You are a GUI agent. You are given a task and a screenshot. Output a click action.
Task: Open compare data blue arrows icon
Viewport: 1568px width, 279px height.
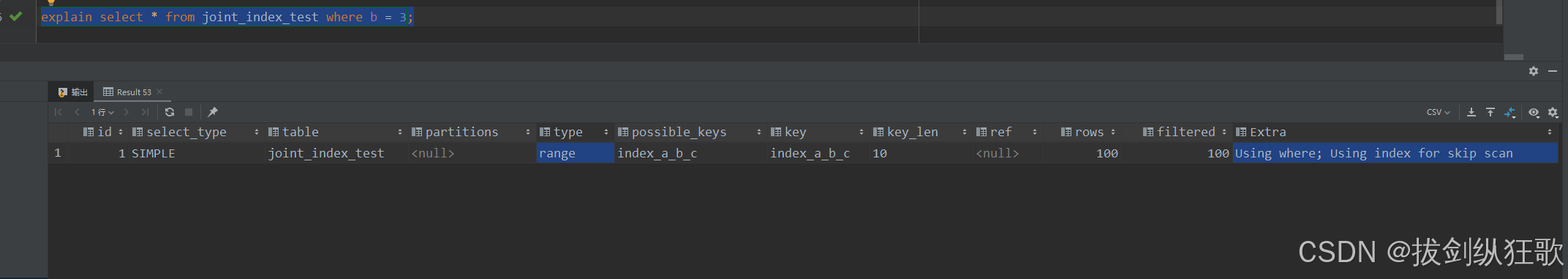[1510, 112]
